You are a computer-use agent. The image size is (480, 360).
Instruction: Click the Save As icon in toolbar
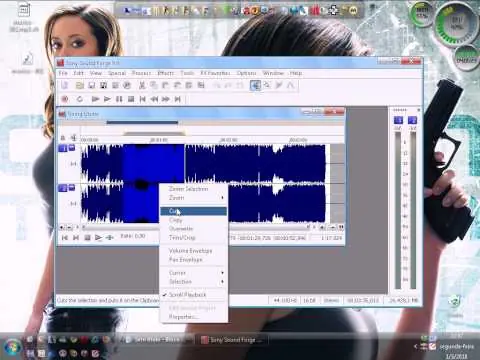103,85
